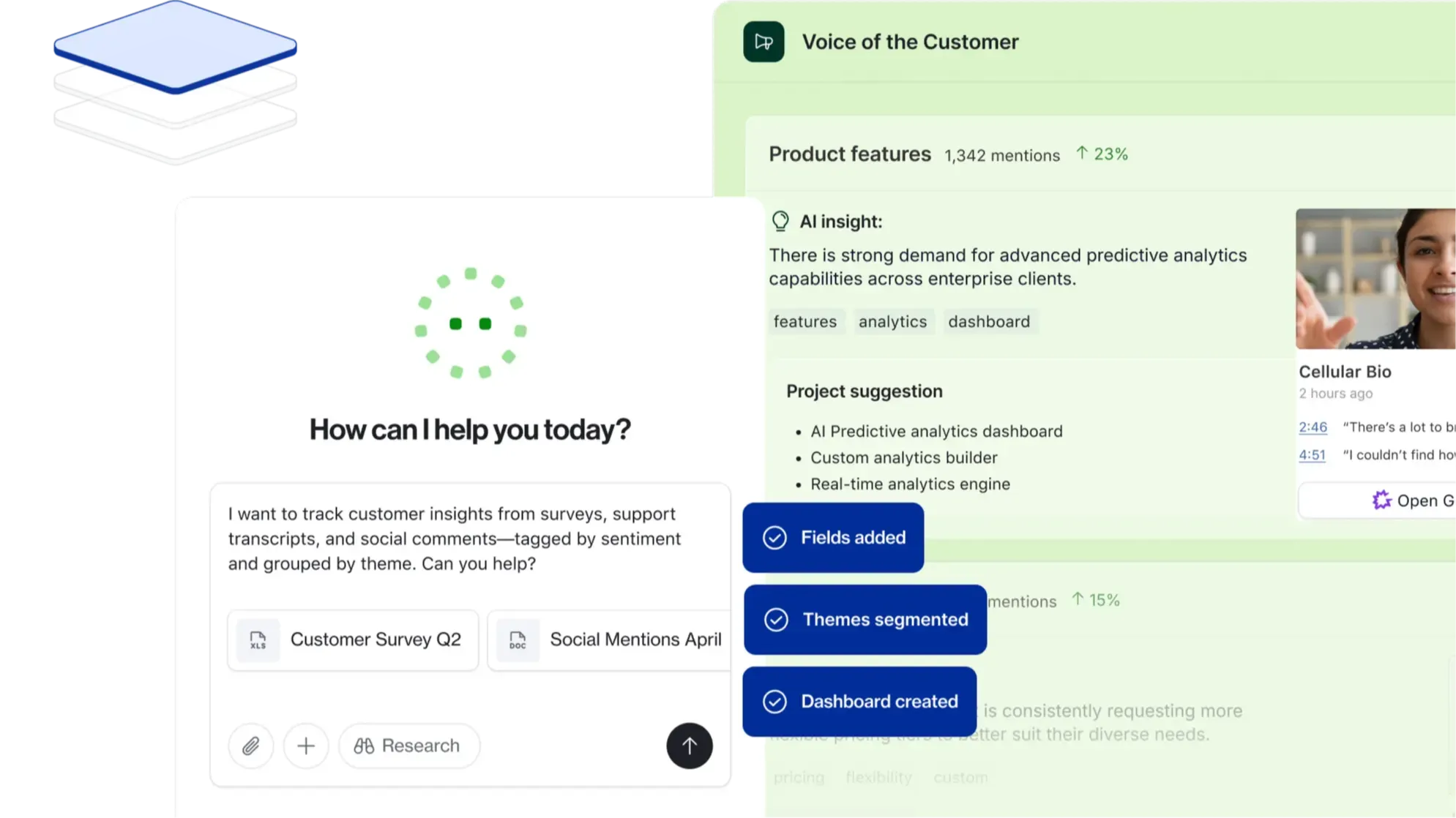Viewport: 1456px width, 818px height.
Task: Click the Voice of the Customer title
Action: (x=910, y=42)
